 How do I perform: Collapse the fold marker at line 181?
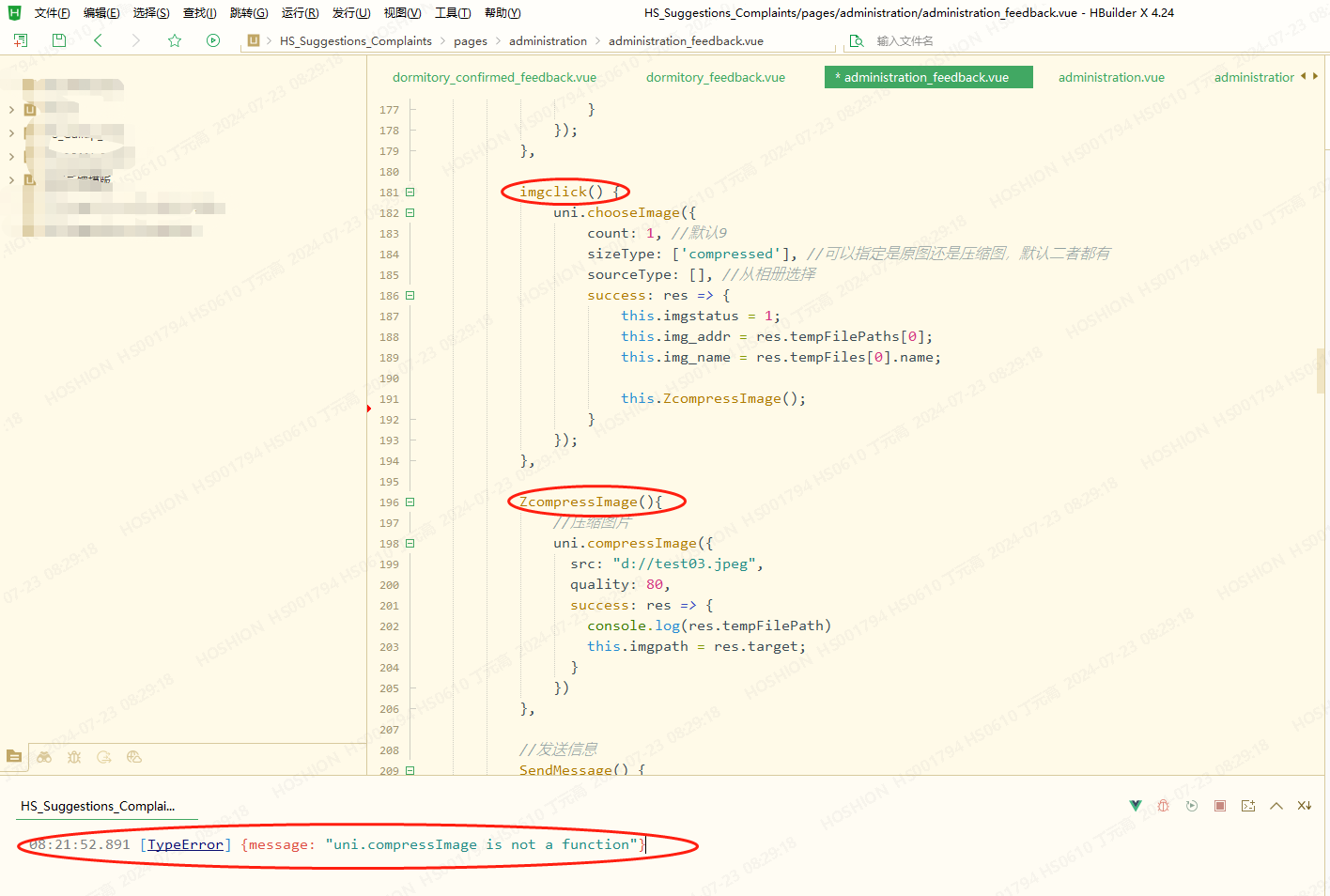click(410, 193)
